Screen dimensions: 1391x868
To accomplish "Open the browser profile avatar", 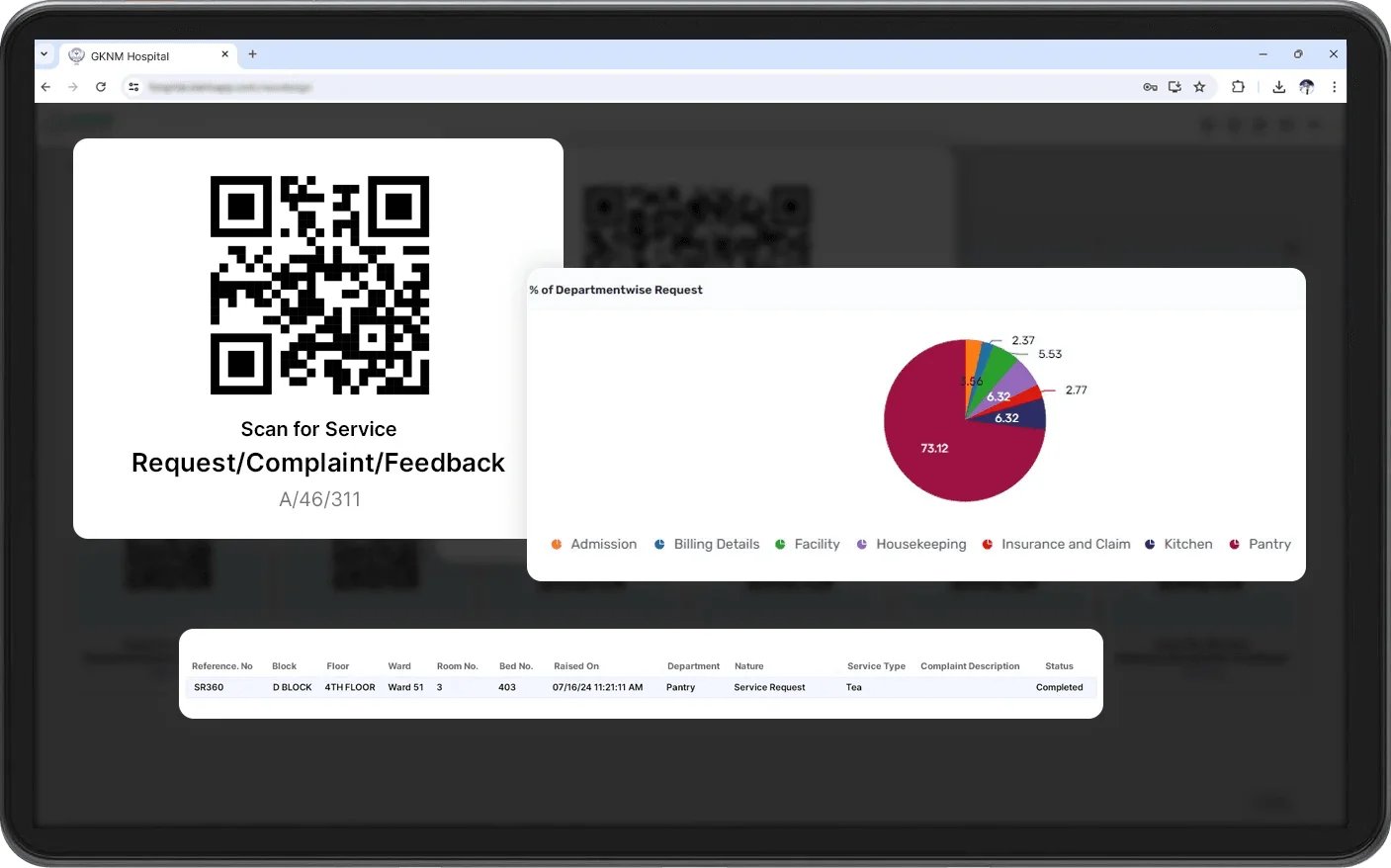I will (1307, 87).
